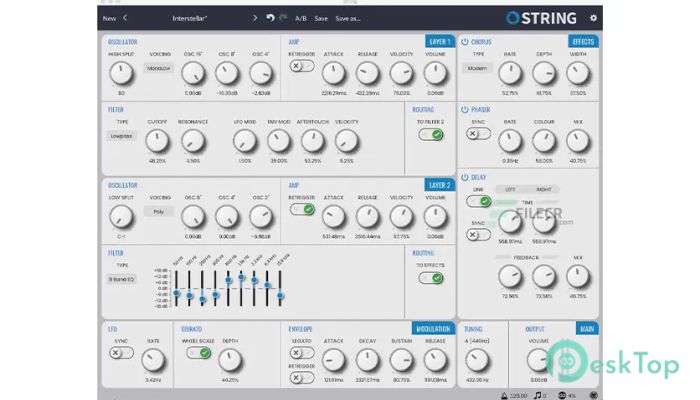Open Layer 2 Filter Type 9 Band EQ dropdown
Screen dimensions: 700x400
tap(121, 279)
